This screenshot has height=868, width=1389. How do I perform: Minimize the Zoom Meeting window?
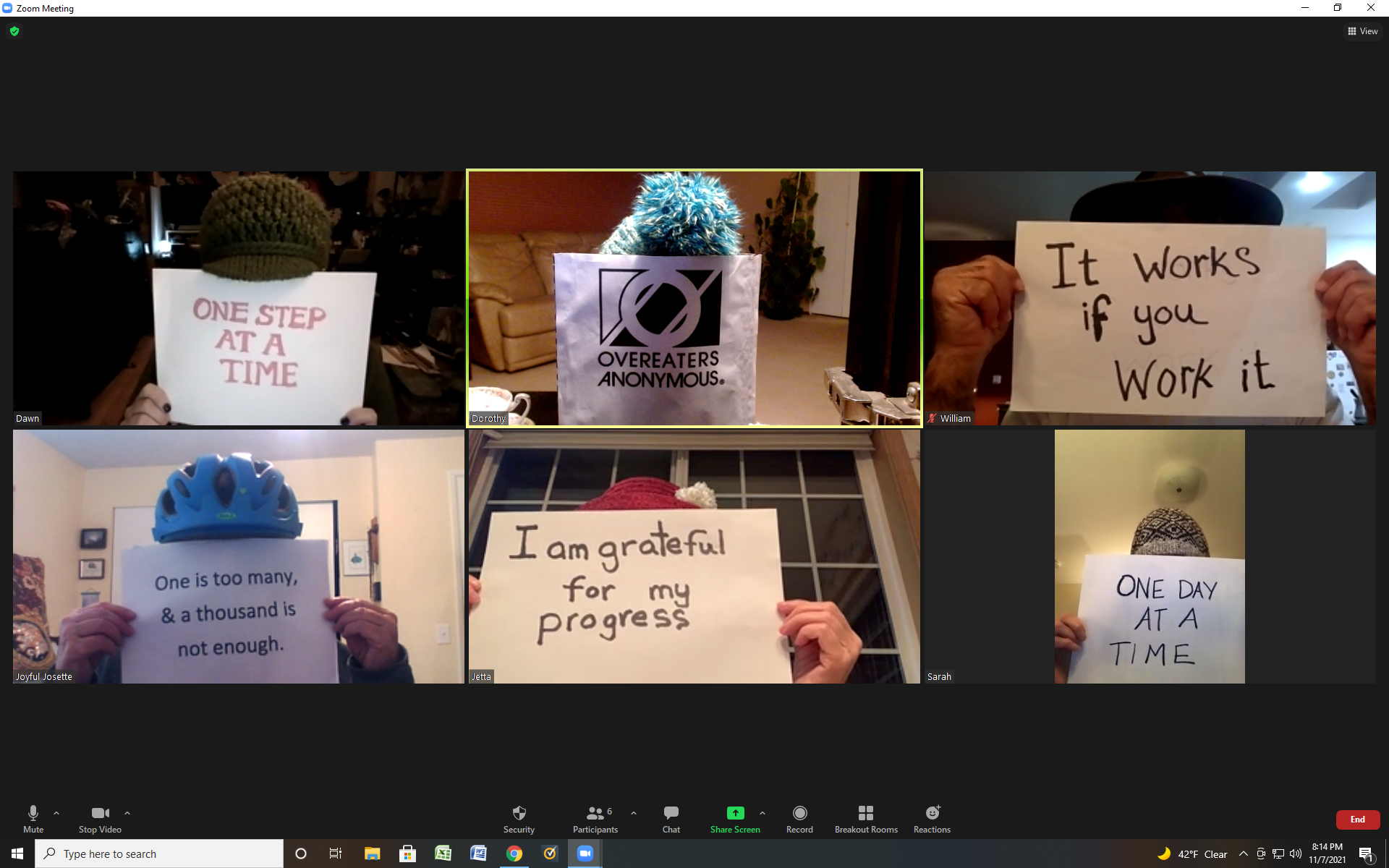point(1305,8)
